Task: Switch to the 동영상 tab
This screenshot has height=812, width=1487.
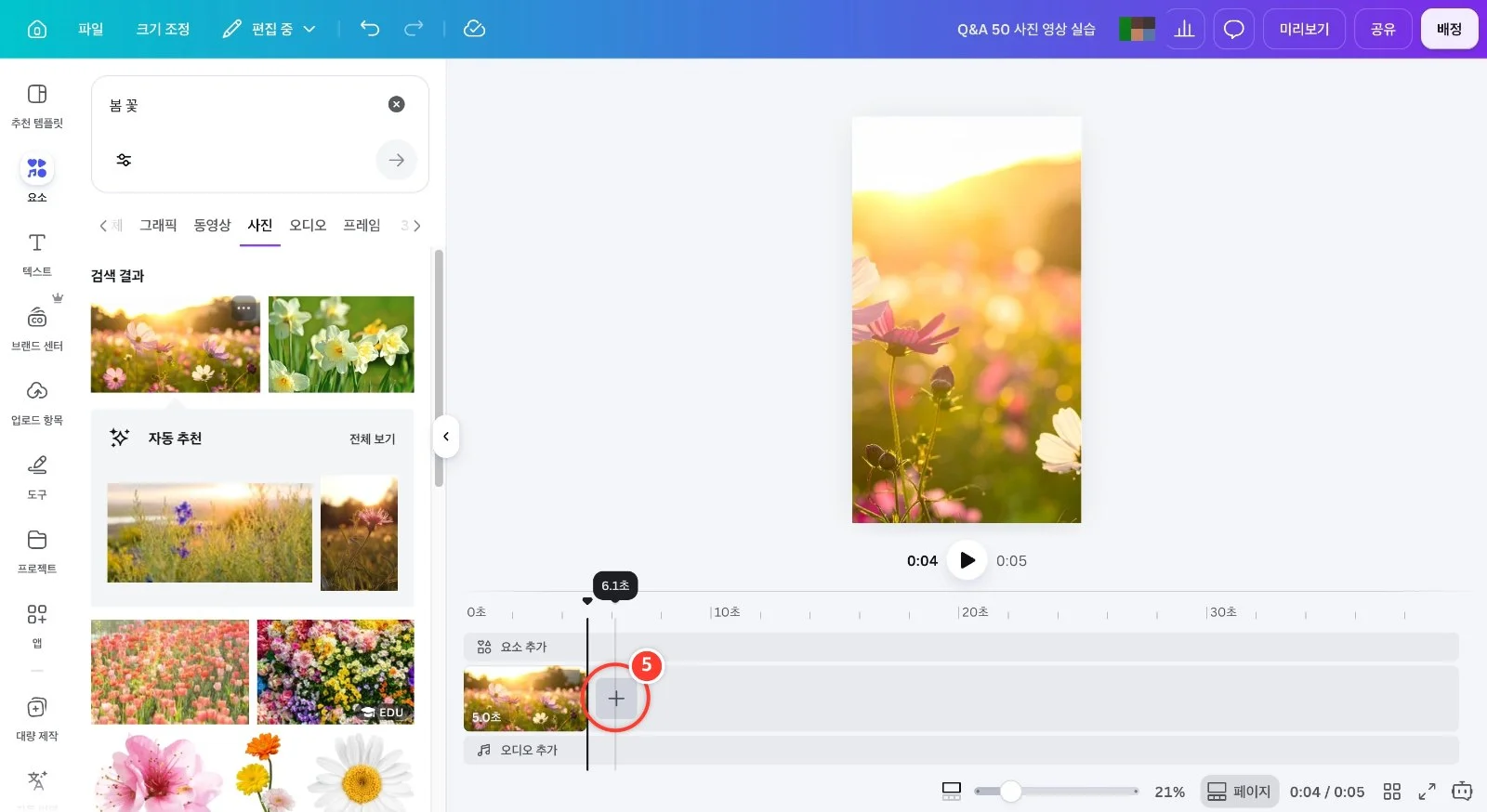Action: [212, 225]
